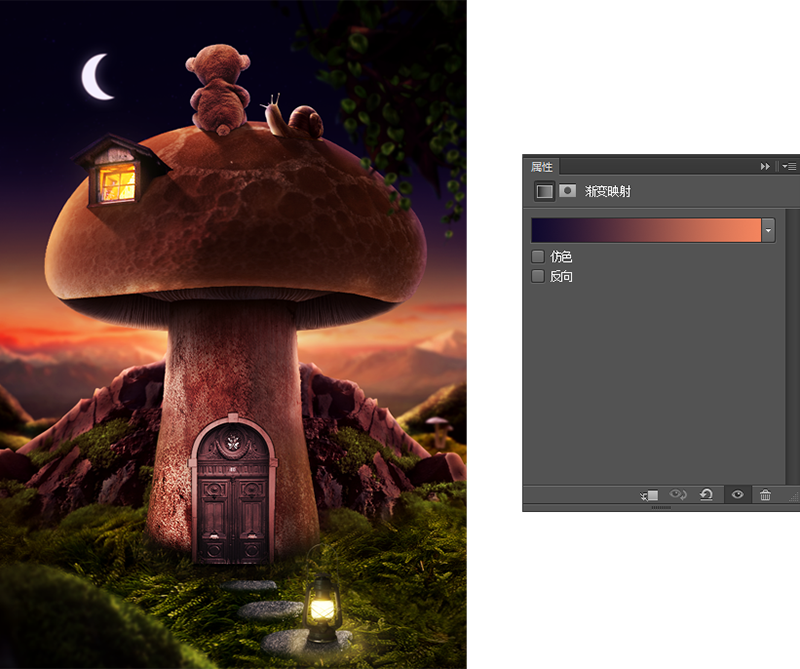The width and height of the screenshot is (800, 669).
Task: Click the properties panel vertical scrollbar
Action: tap(793, 346)
